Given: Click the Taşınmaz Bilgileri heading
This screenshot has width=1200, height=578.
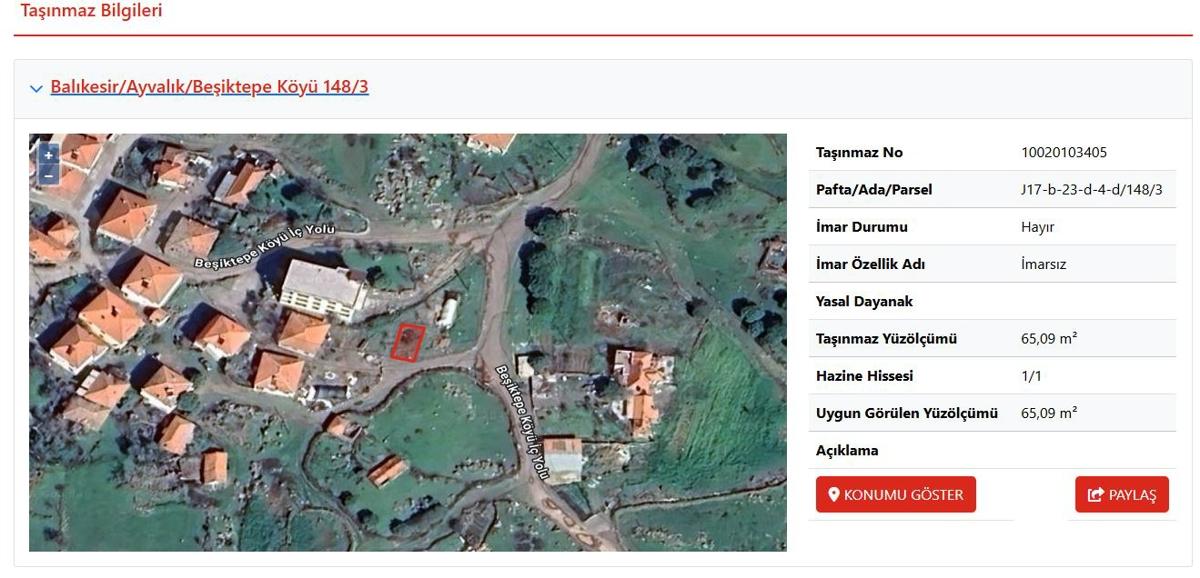Looking at the screenshot, I should (91, 11).
